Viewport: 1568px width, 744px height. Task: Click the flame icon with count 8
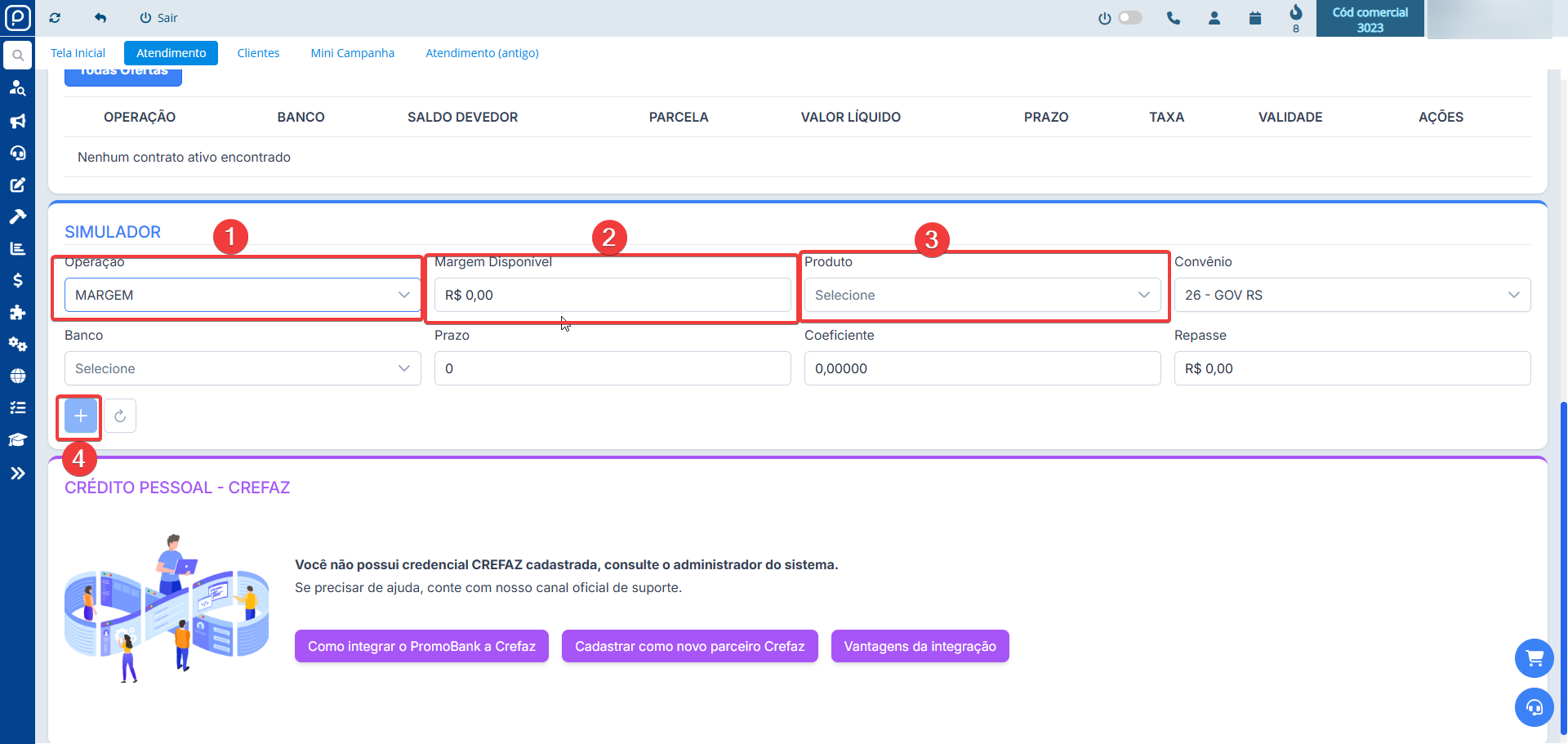(1295, 14)
